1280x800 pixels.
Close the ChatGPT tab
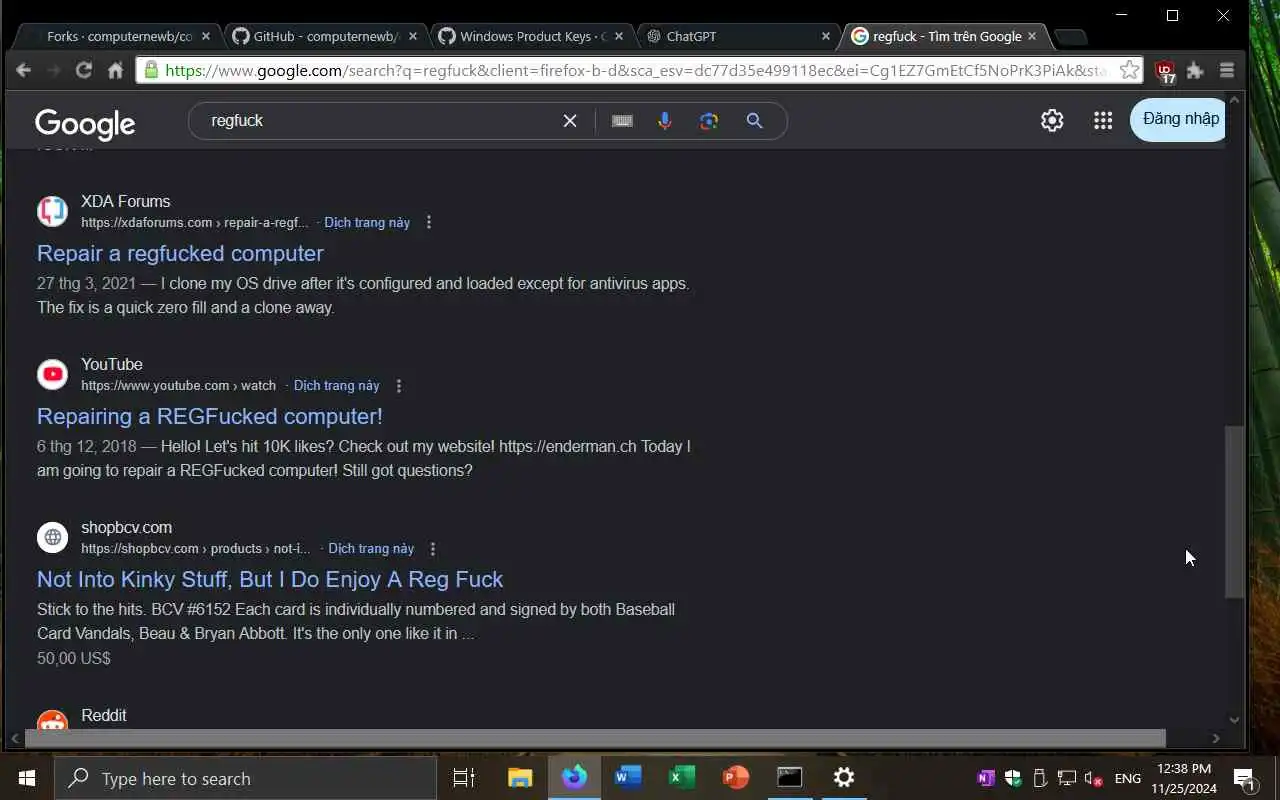[x=826, y=36]
